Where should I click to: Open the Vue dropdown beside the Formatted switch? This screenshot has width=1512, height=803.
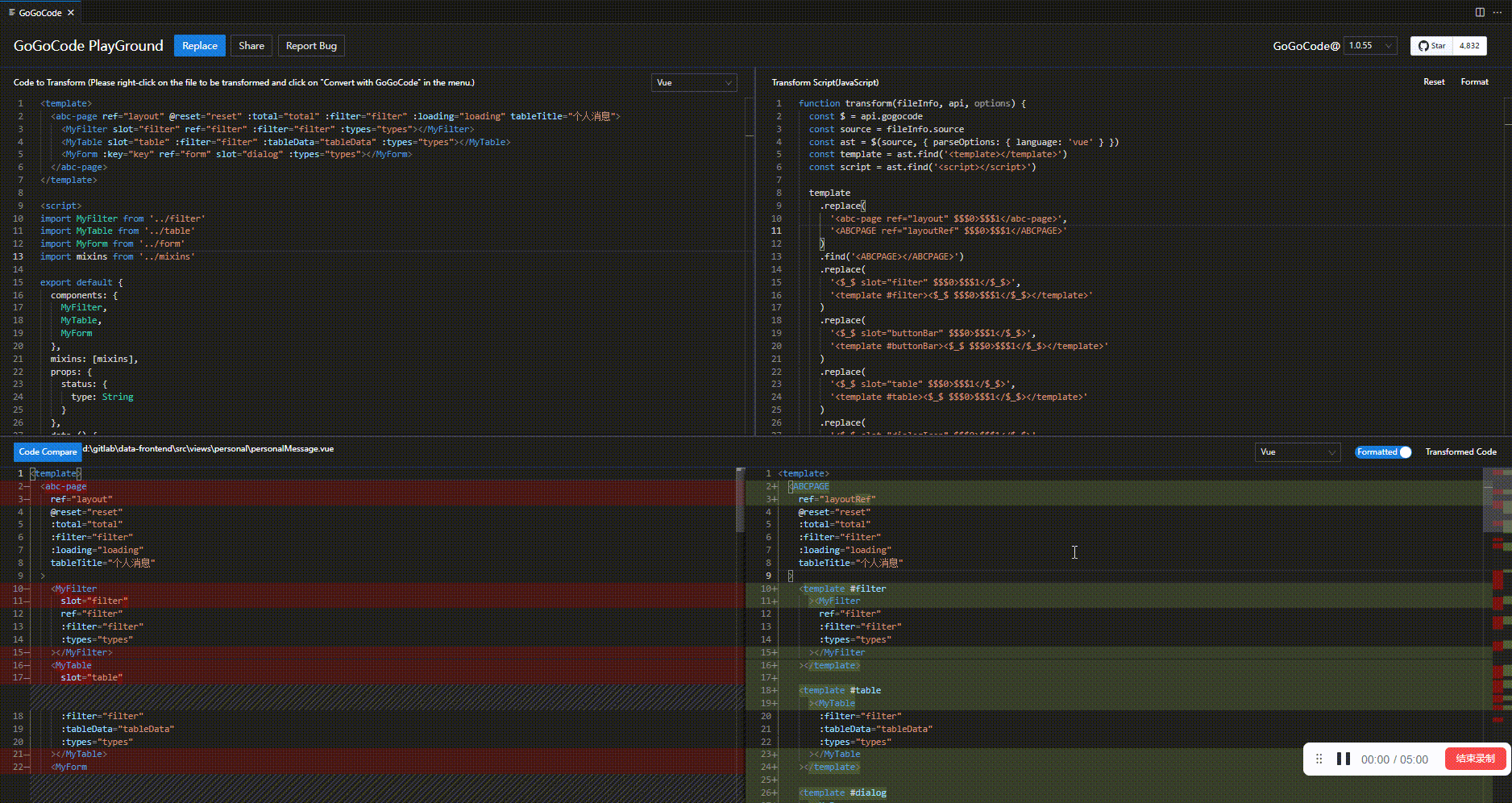1297,452
